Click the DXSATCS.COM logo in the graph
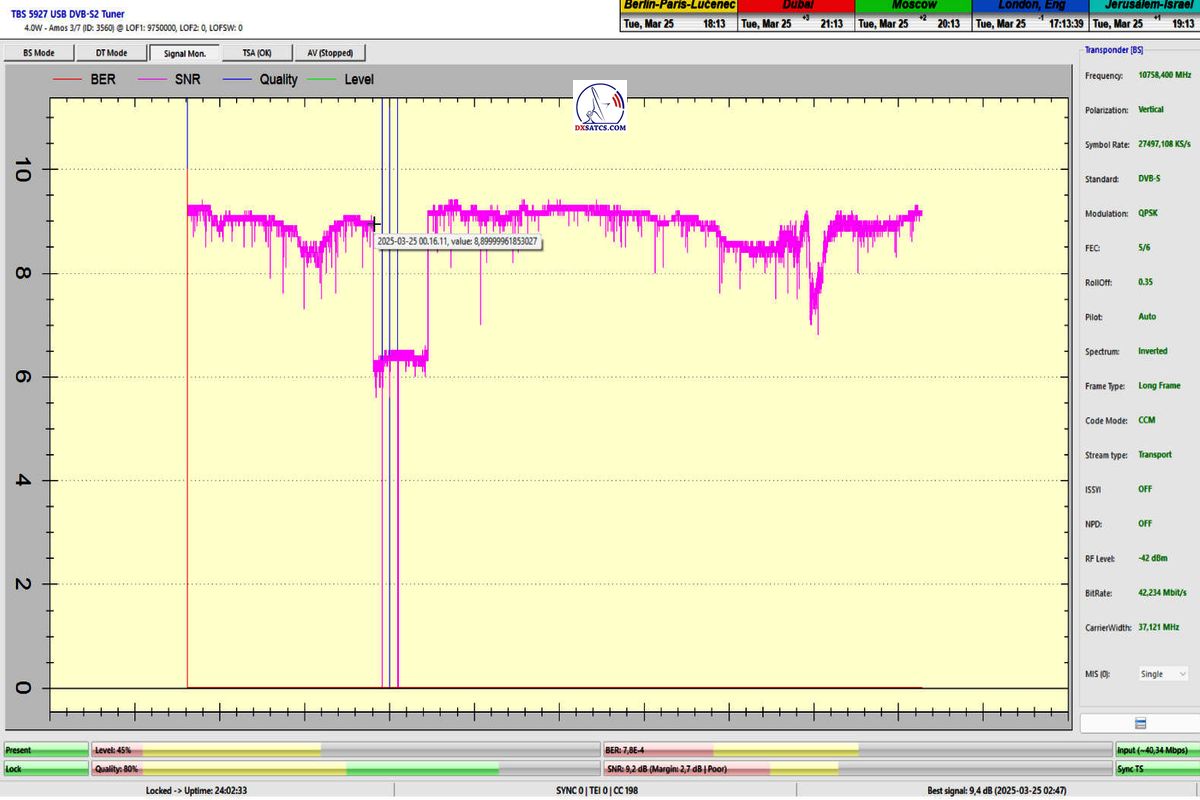Image resolution: width=1200 pixels, height=800 pixels. [x=600, y=108]
